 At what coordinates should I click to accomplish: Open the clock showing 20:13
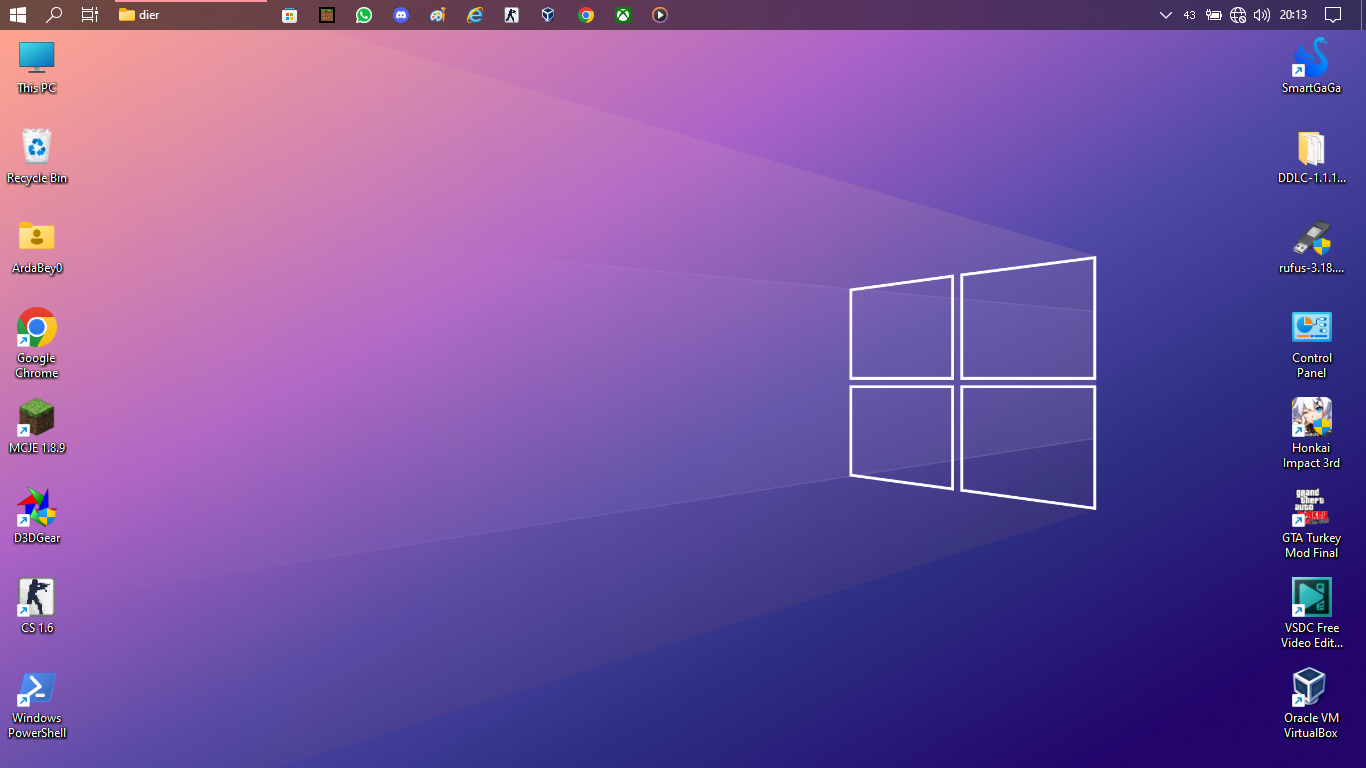(1293, 15)
